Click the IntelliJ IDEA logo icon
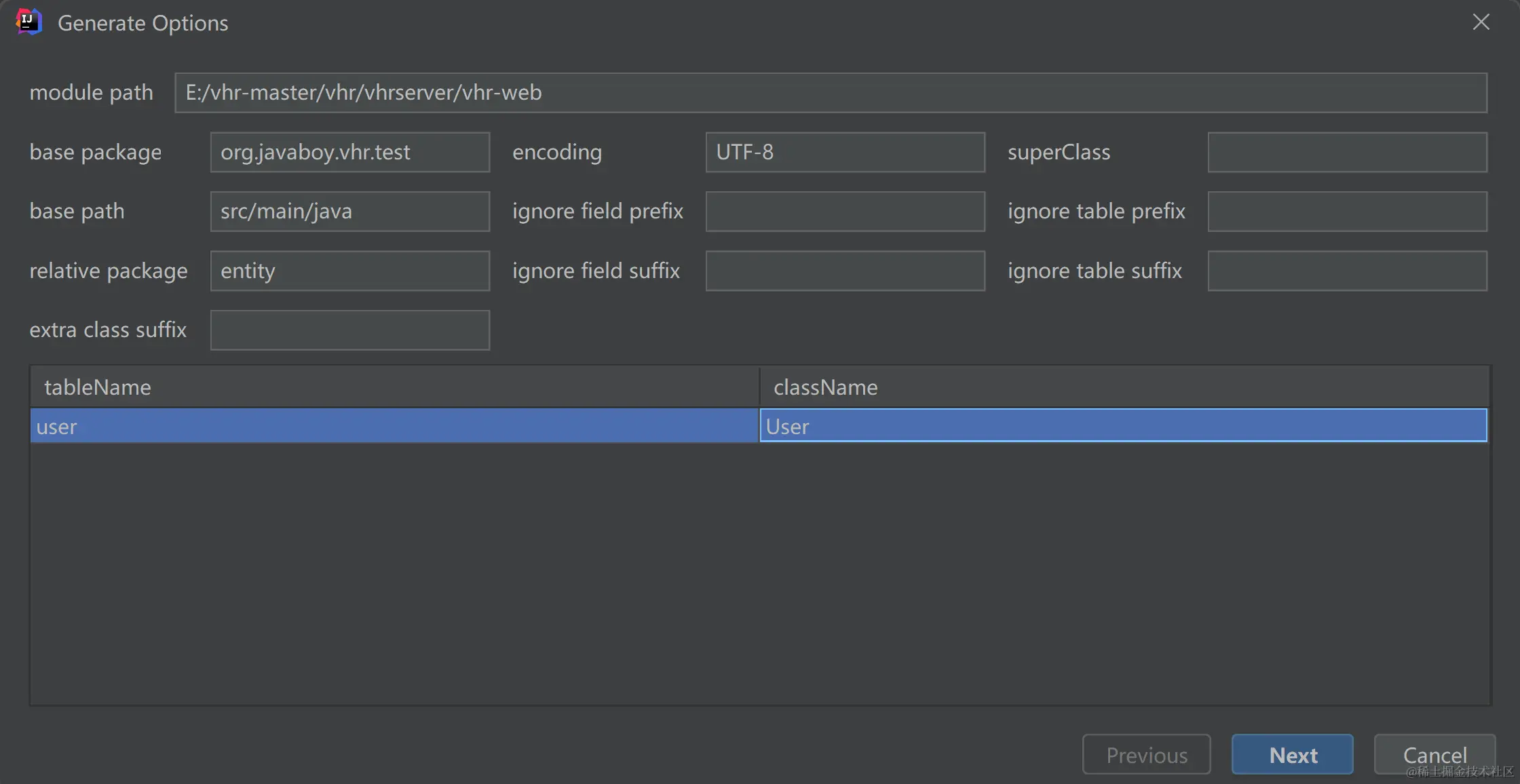Viewport: 1520px width, 784px height. tap(28, 22)
